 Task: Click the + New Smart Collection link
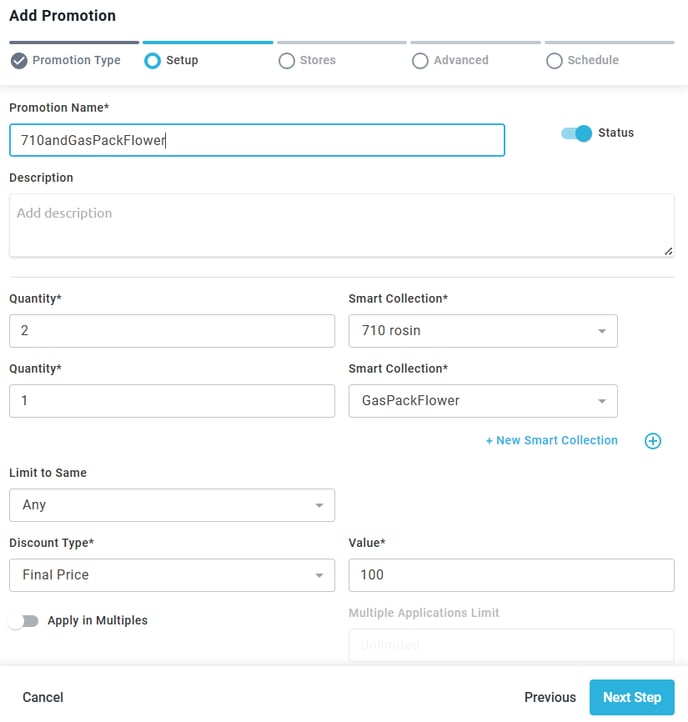tap(552, 441)
